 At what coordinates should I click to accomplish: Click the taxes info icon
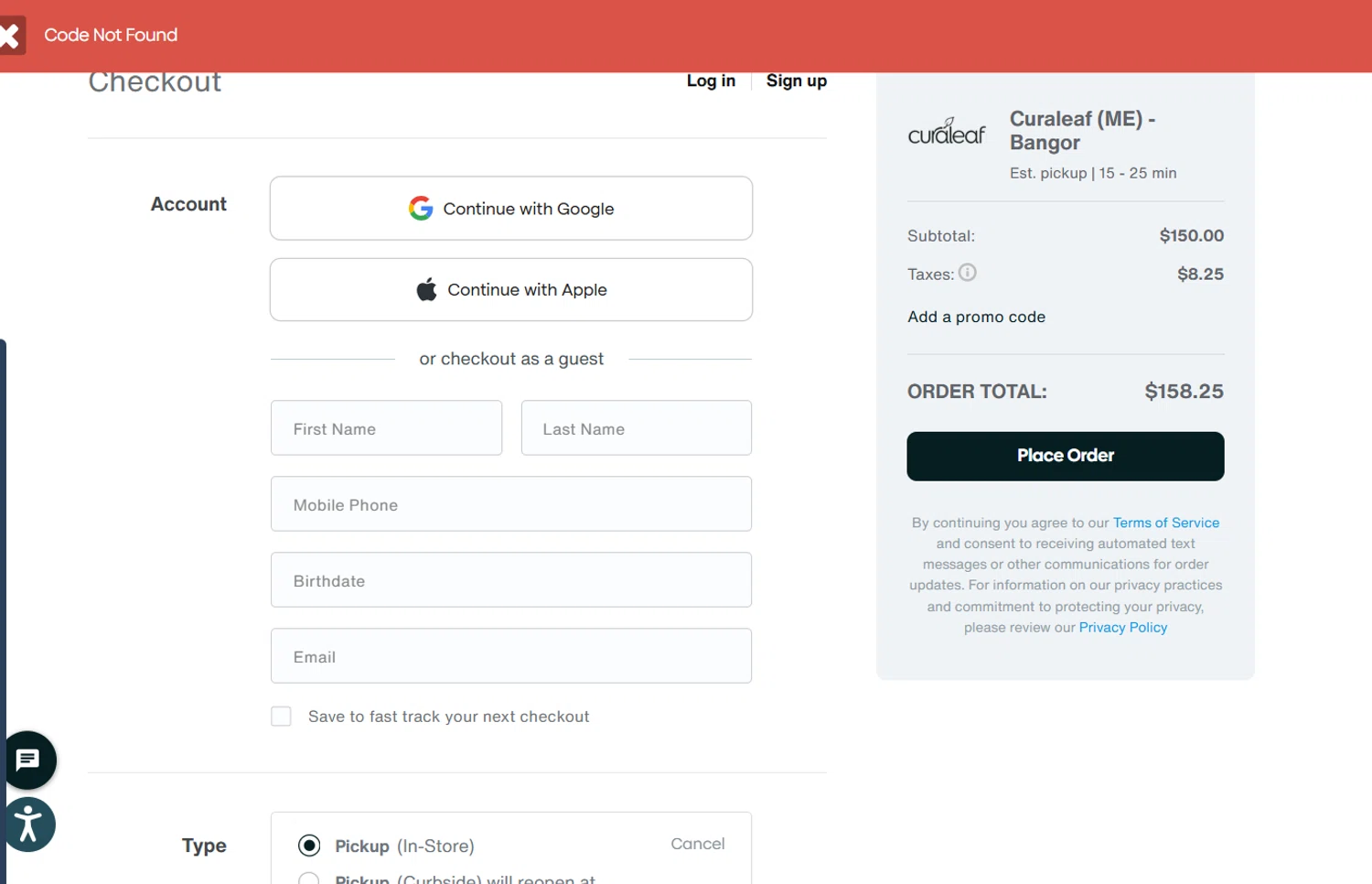pyautogui.click(x=967, y=273)
